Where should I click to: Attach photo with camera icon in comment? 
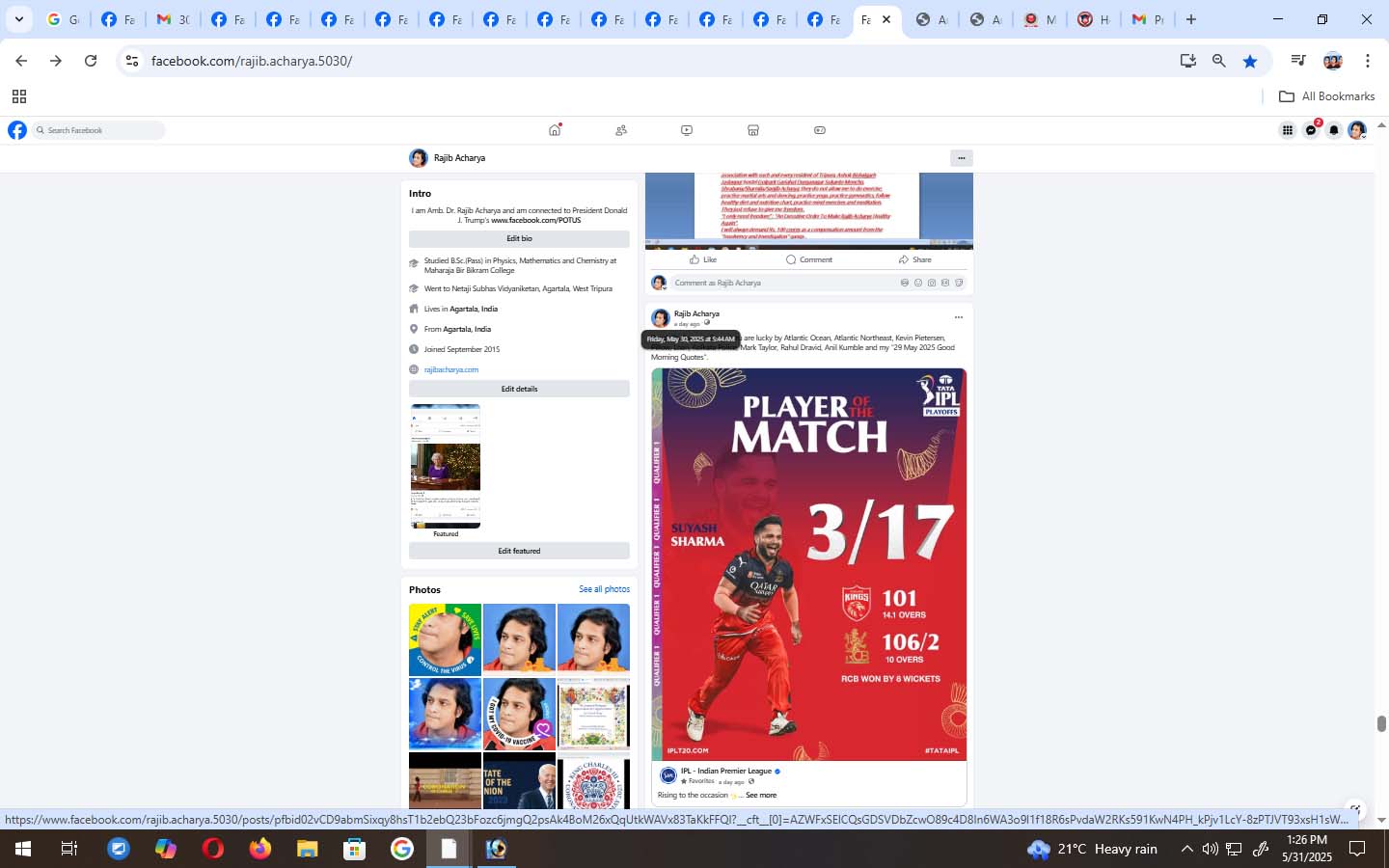[932, 283]
